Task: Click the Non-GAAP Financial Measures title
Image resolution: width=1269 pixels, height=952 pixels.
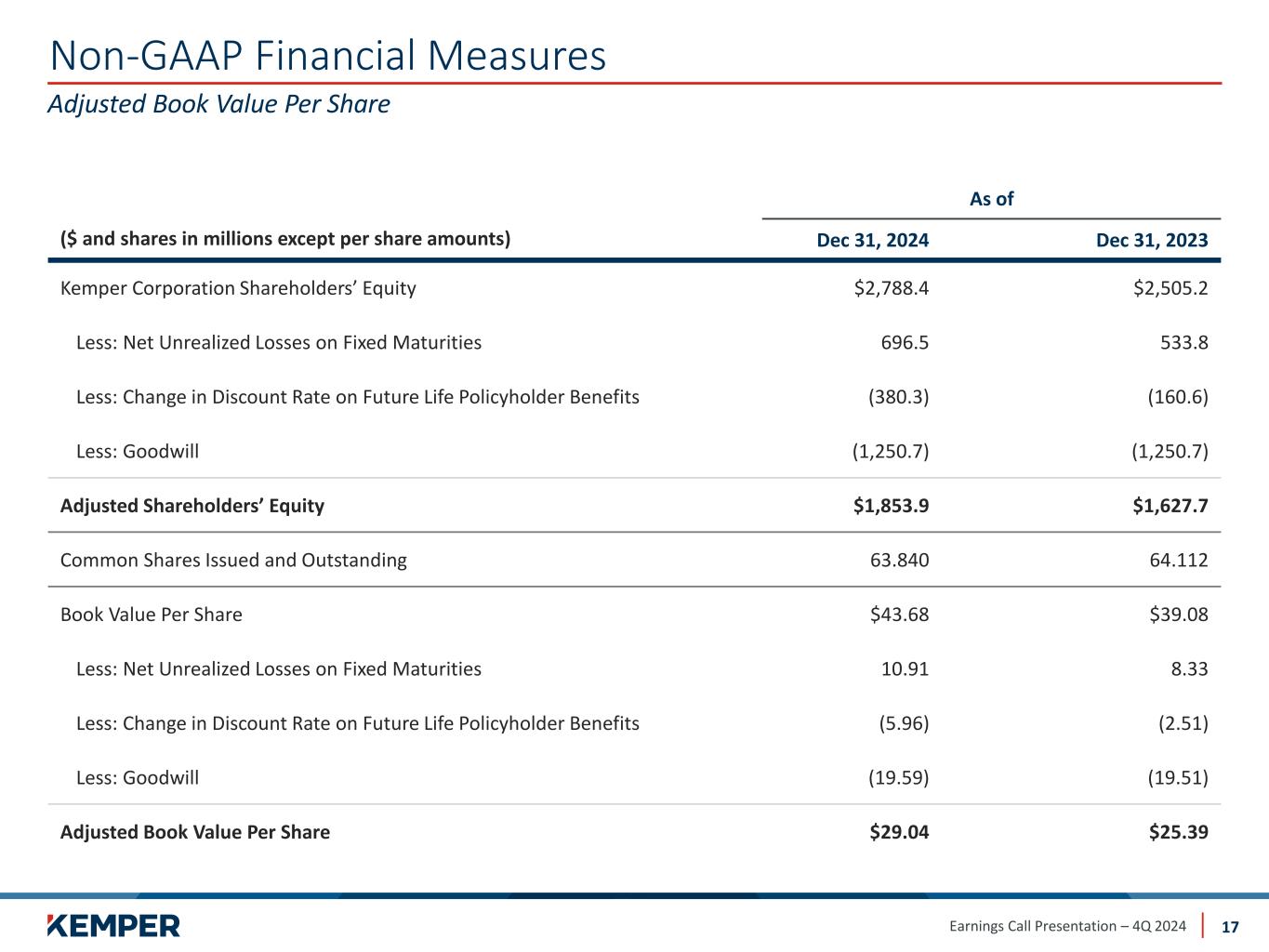Action: tap(327, 56)
